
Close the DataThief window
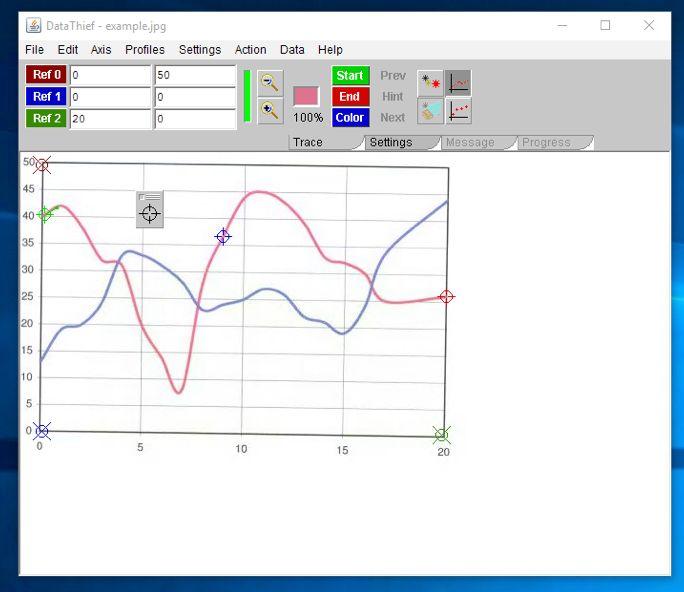pos(649,25)
